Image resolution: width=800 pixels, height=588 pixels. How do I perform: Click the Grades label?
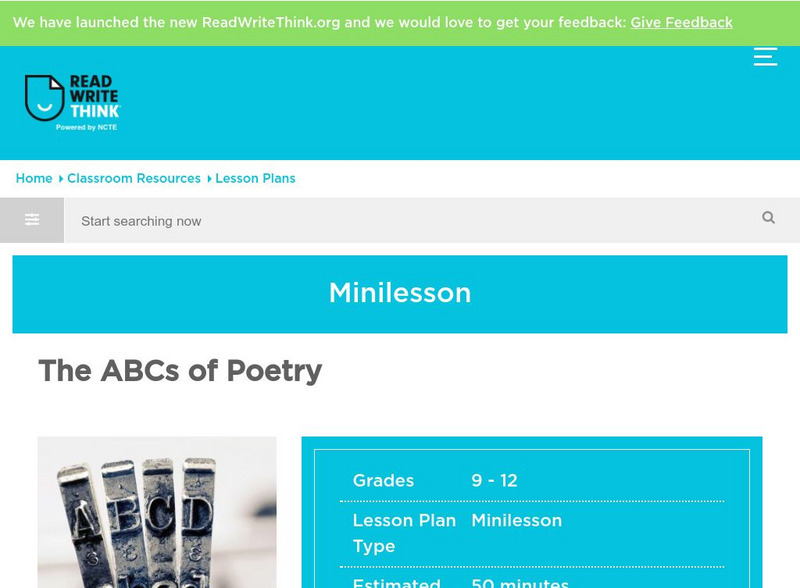pos(383,480)
